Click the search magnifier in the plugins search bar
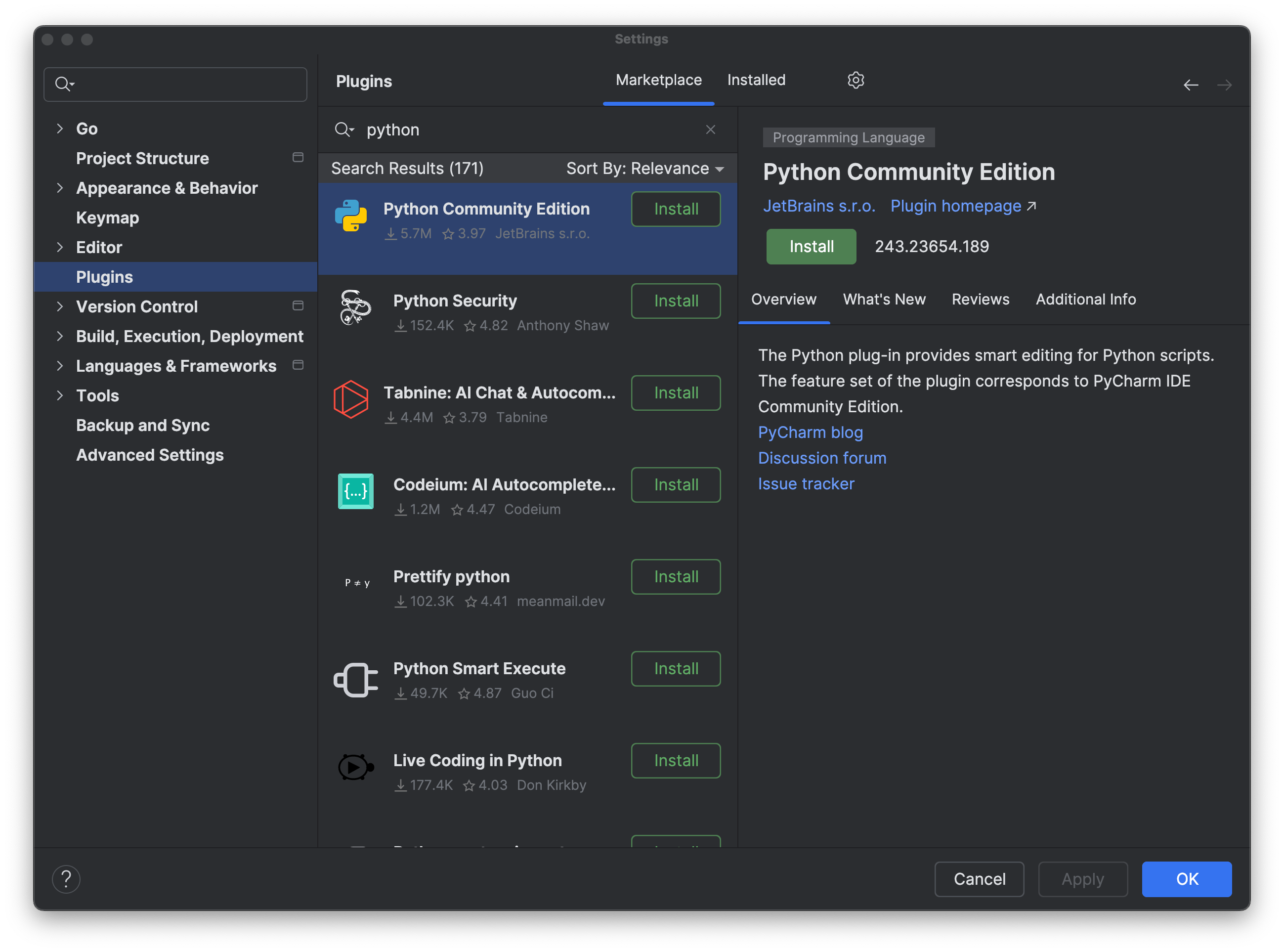Viewport: 1284px width, 952px height. 344,129
